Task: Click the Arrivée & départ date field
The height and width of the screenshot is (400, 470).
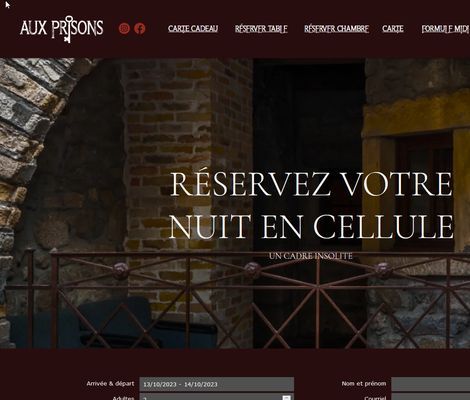Action: [x=217, y=384]
